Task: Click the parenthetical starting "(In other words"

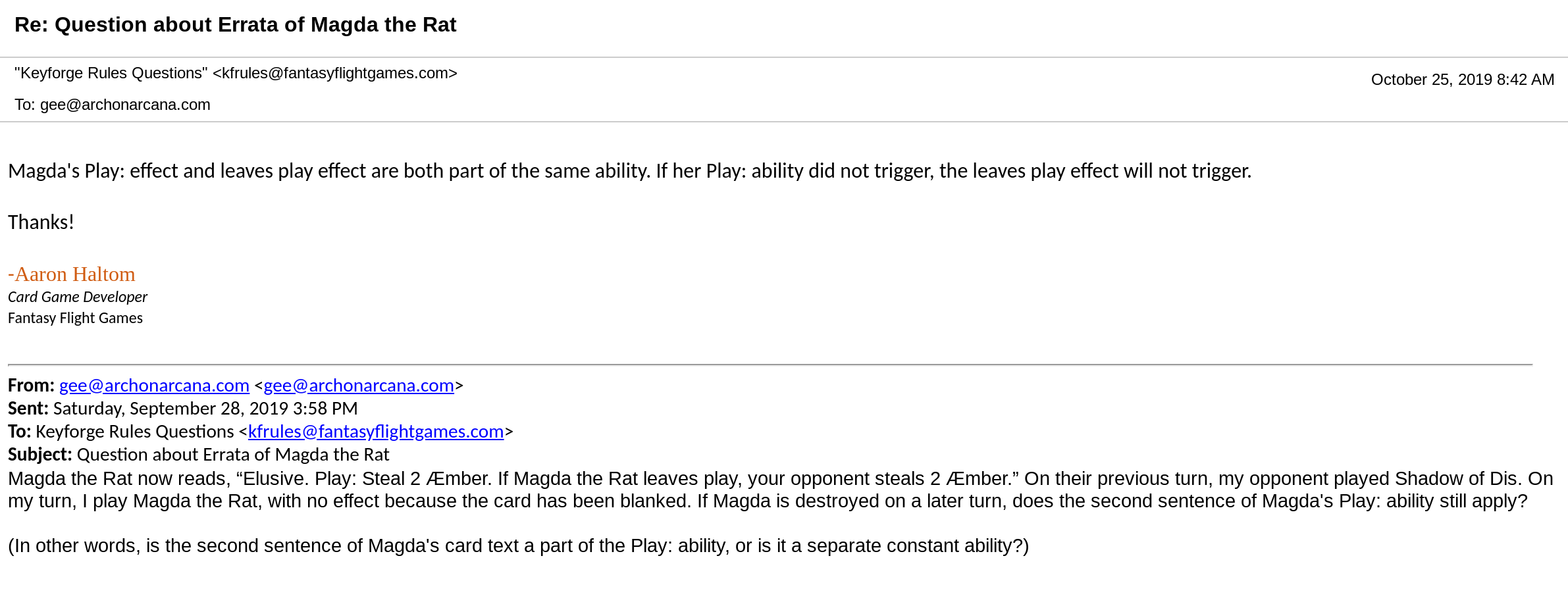Action: point(518,546)
